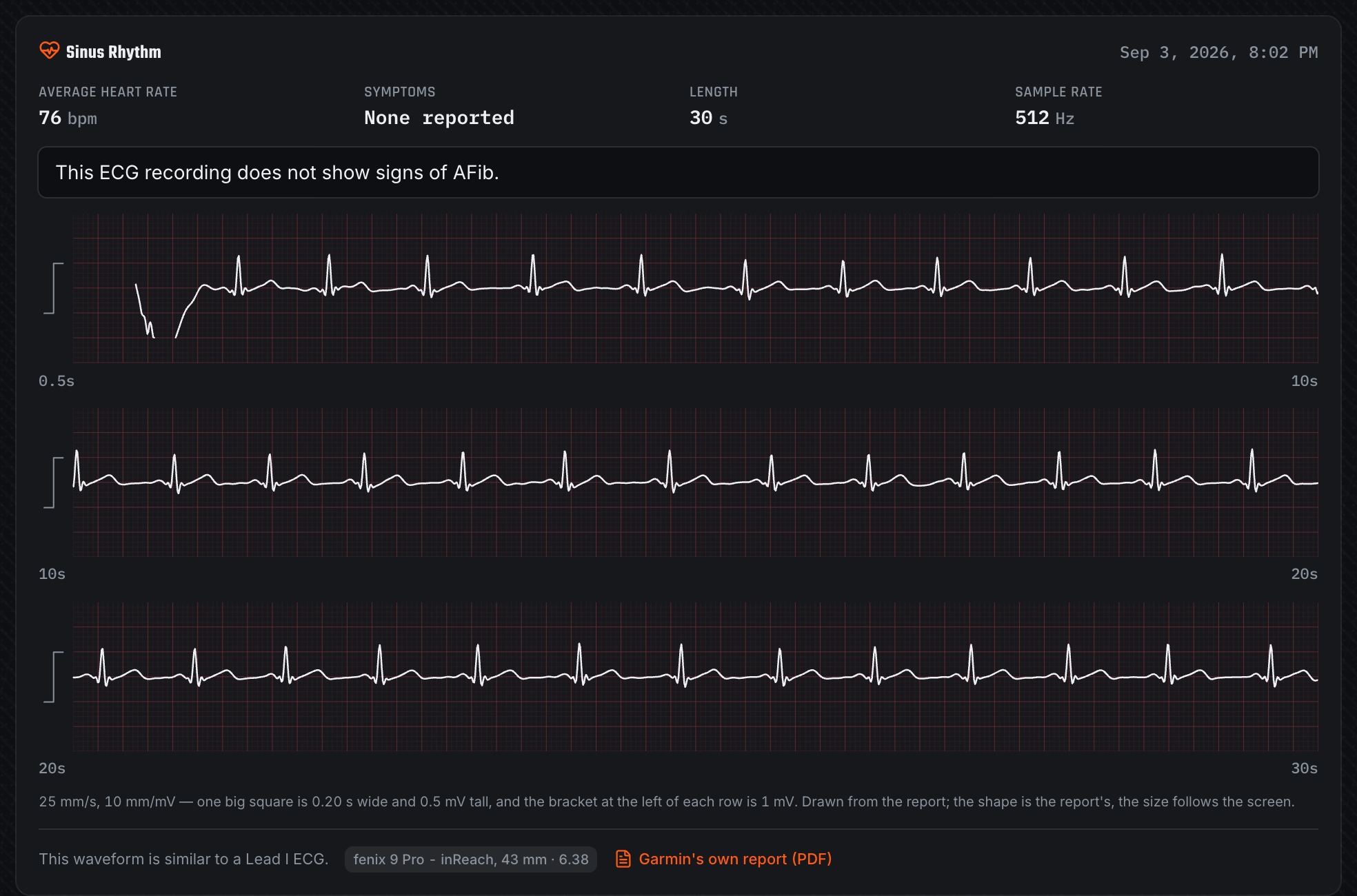The image size is (1357, 896).
Task: Click the 512 Hz sample rate value
Action: coord(1045,118)
